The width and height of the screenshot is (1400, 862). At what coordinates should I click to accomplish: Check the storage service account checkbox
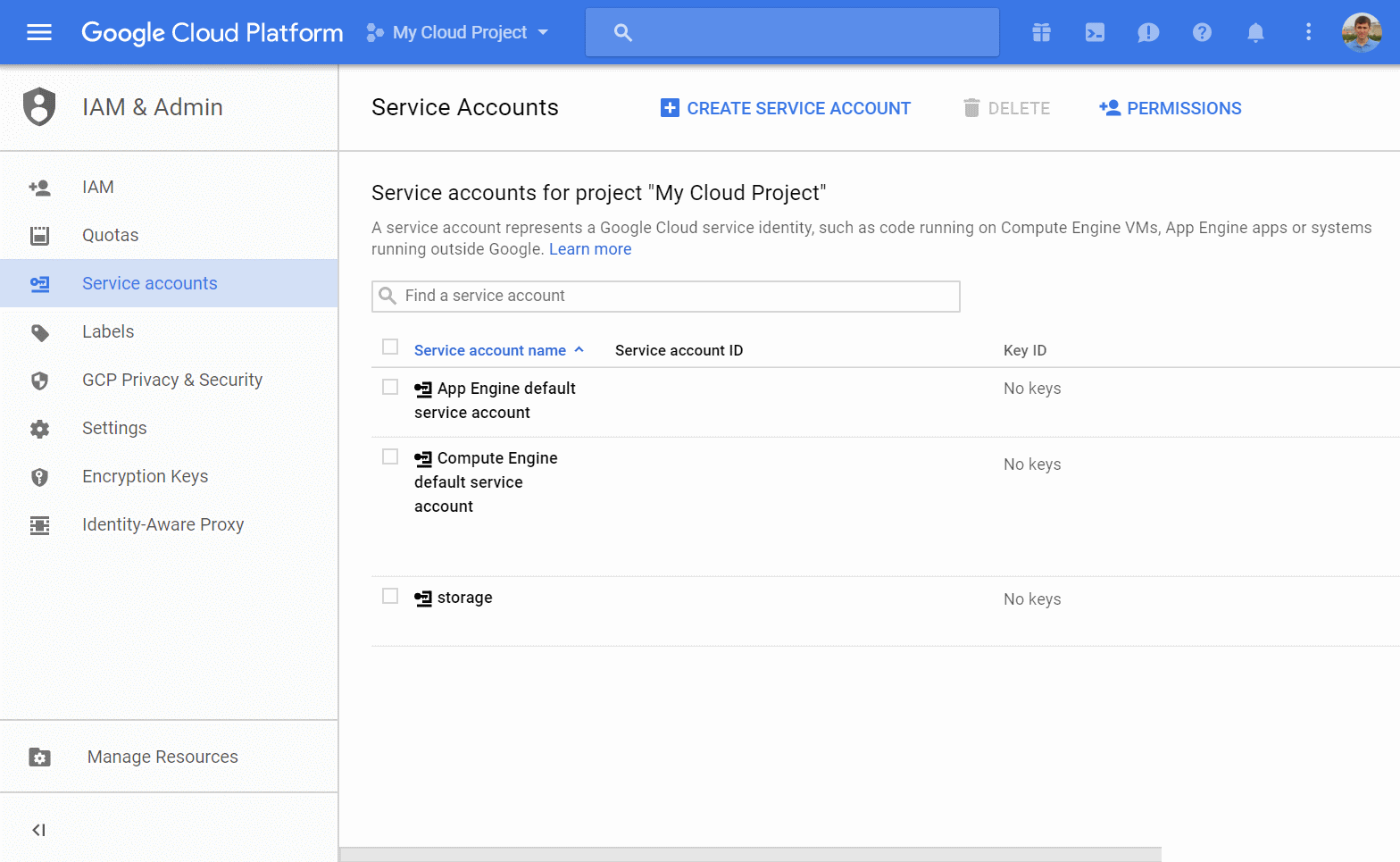(x=390, y=596)
